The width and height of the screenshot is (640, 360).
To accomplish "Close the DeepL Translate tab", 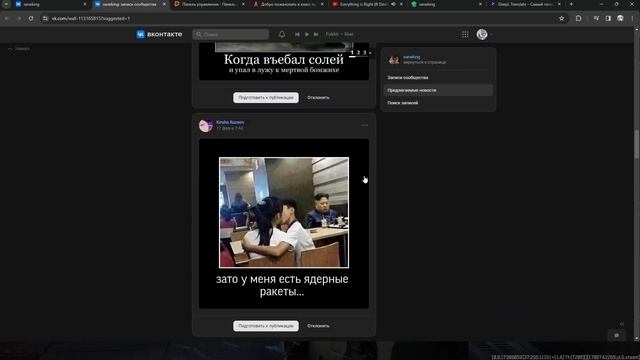I will 559,4.
